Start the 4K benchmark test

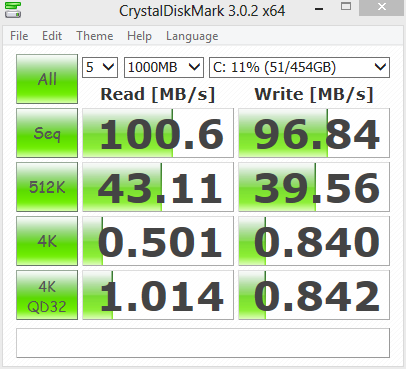(x=47, y=241)
